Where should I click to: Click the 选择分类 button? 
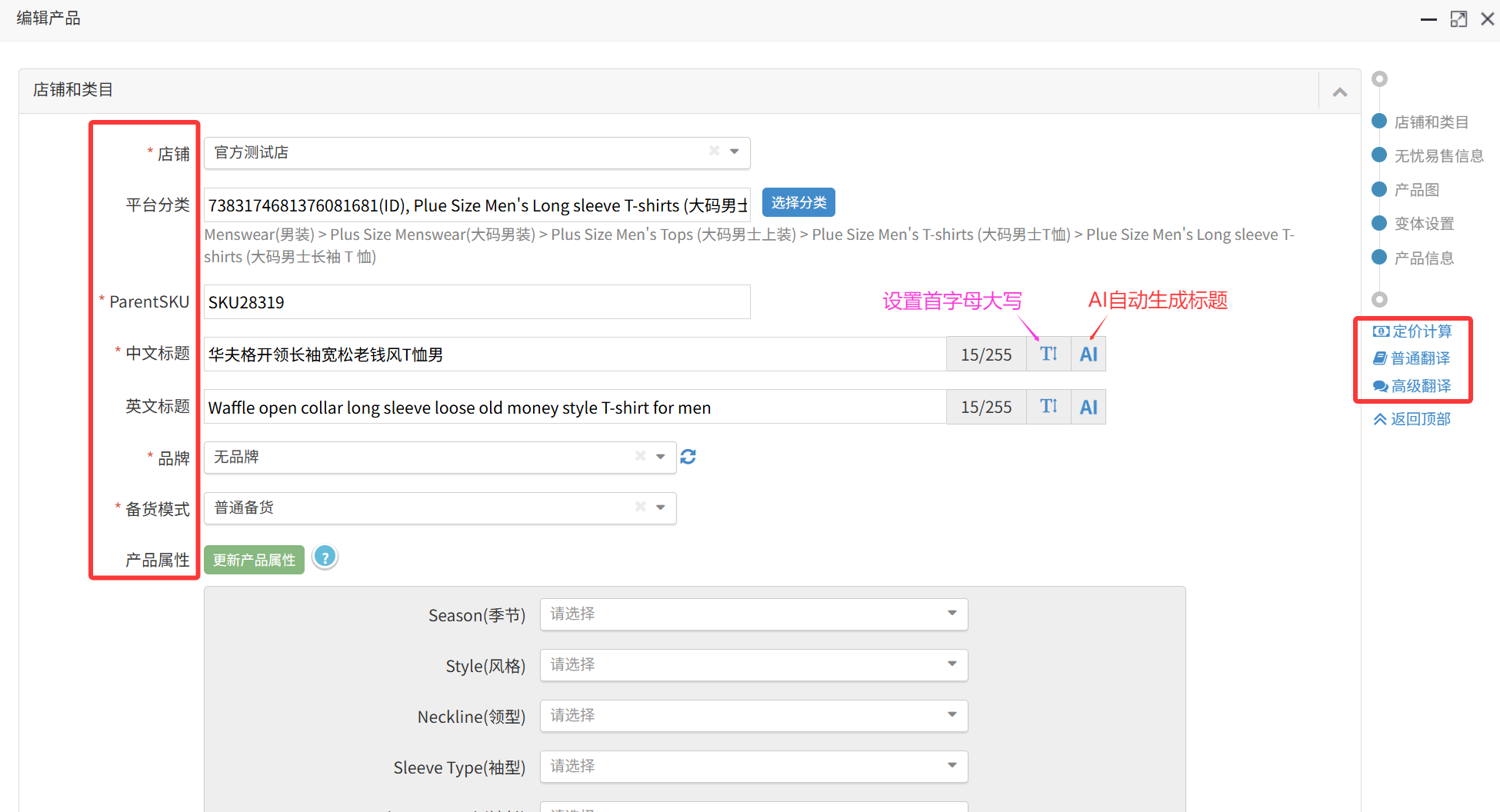pos(798,202)
